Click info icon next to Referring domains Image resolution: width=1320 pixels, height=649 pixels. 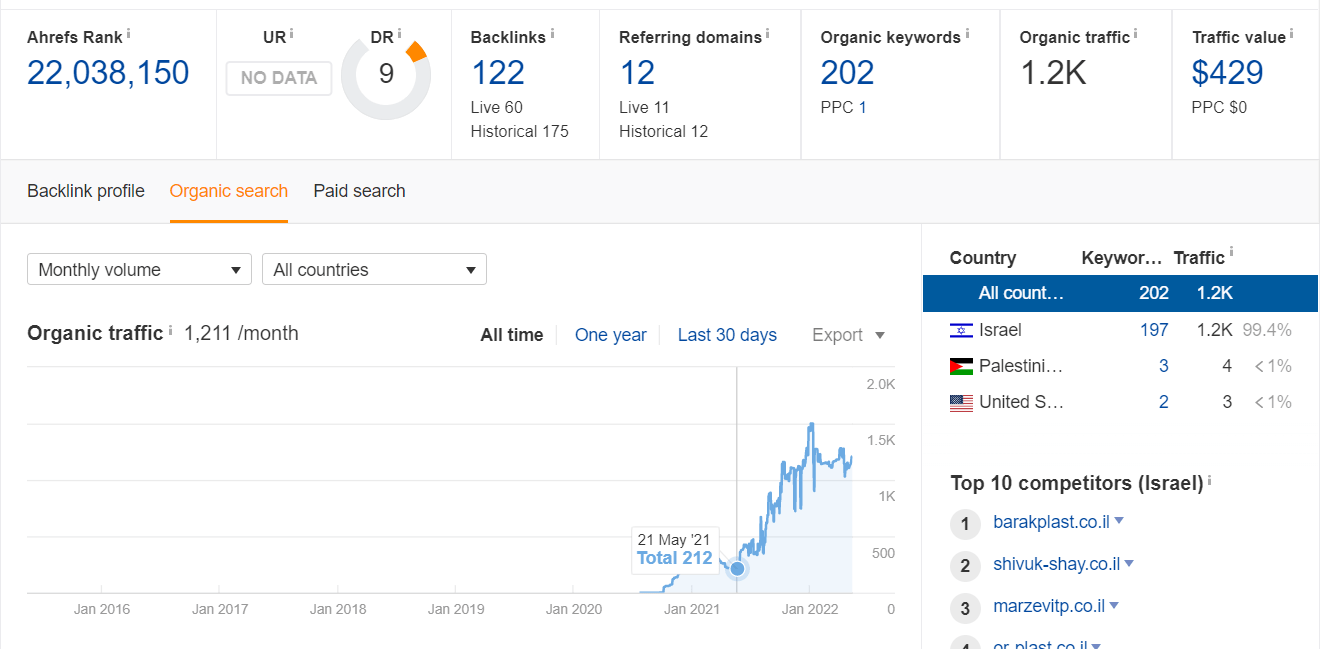tap(768, 34)
